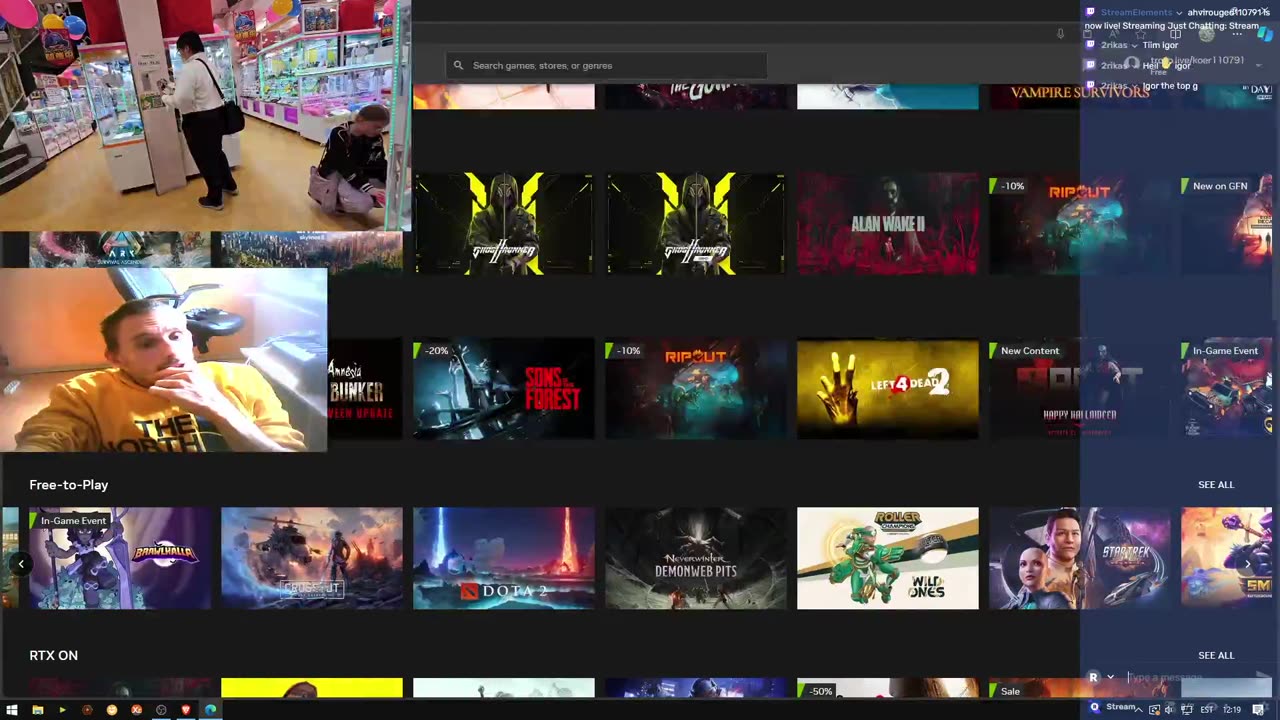Screen dimensions: 1280x720
Task: Open Brave browser from the taskbar
Action: point(186,710)
